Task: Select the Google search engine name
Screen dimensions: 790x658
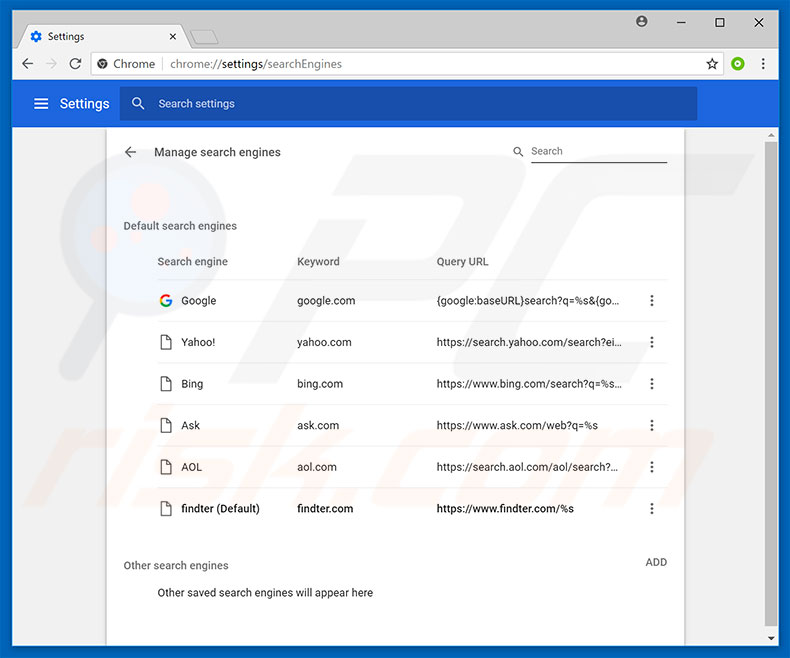Action: click(199, 301)
